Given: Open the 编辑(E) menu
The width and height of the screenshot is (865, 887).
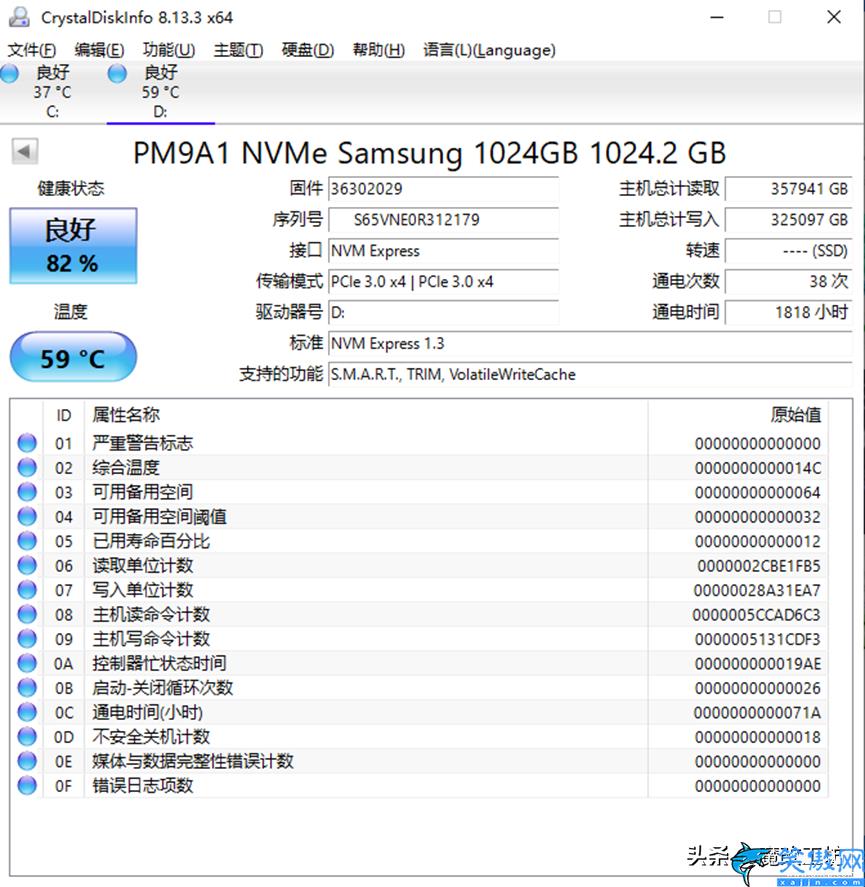Looking at the screenshot, I should coord(99,50).
